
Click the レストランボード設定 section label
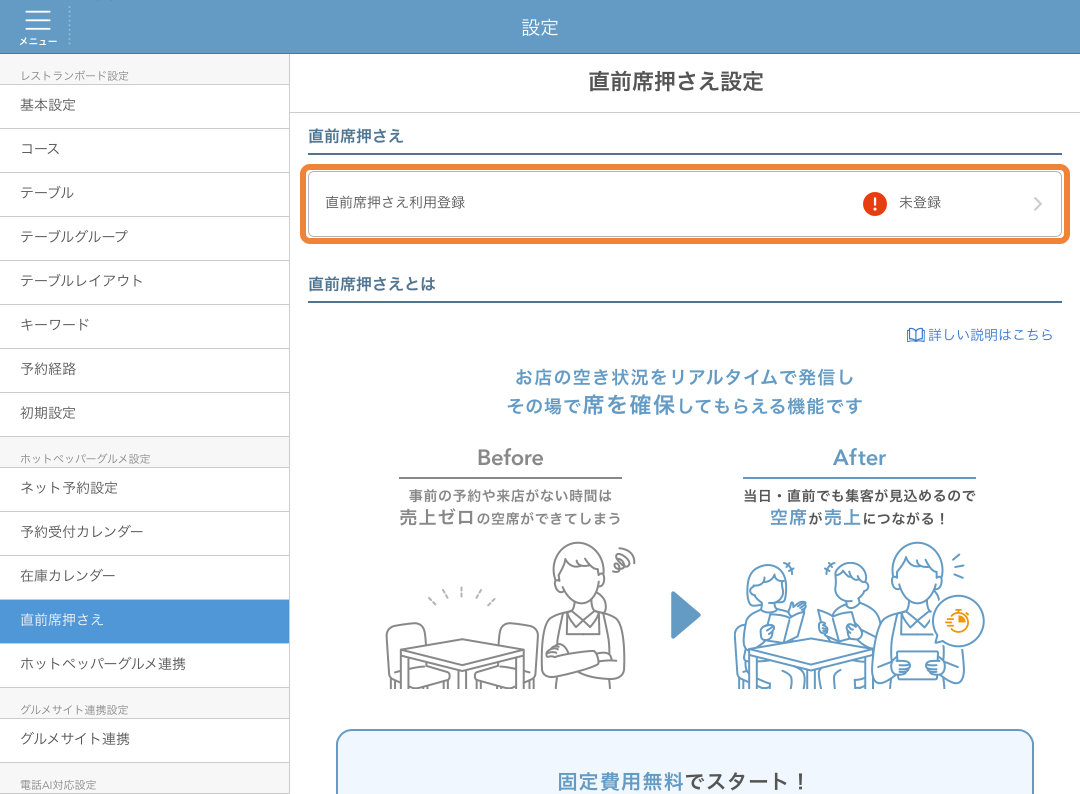coord(74,76)
